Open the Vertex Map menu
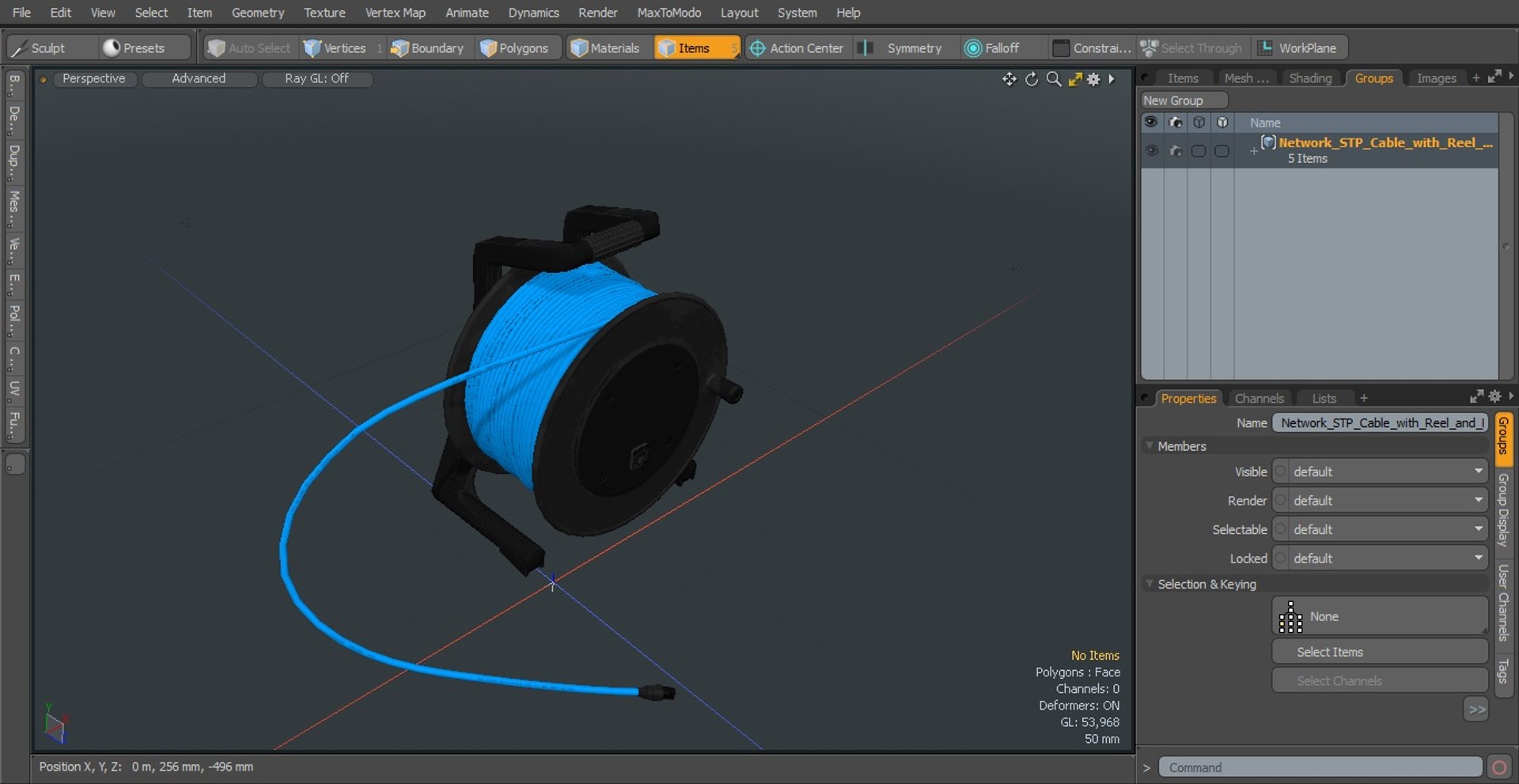 pyautogui.click(x=395, y=13)
